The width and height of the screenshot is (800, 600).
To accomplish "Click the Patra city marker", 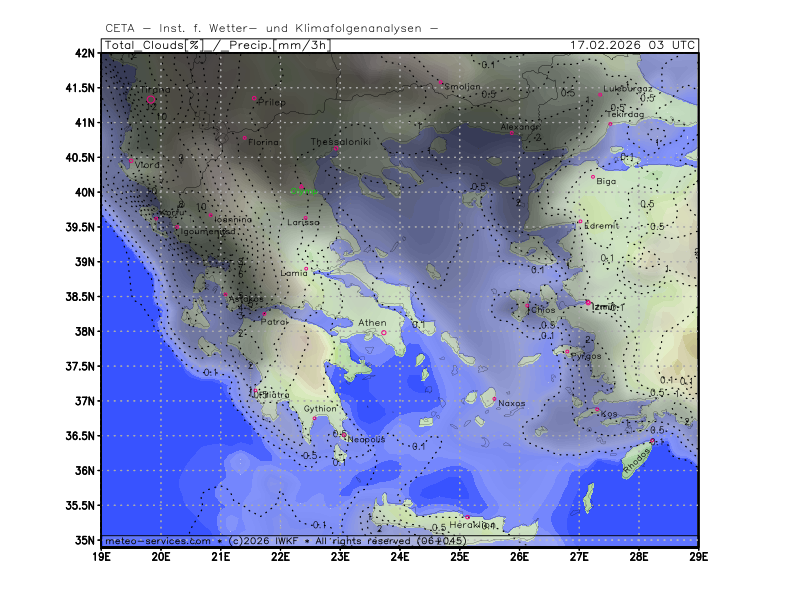I will (x=264, y=313).
